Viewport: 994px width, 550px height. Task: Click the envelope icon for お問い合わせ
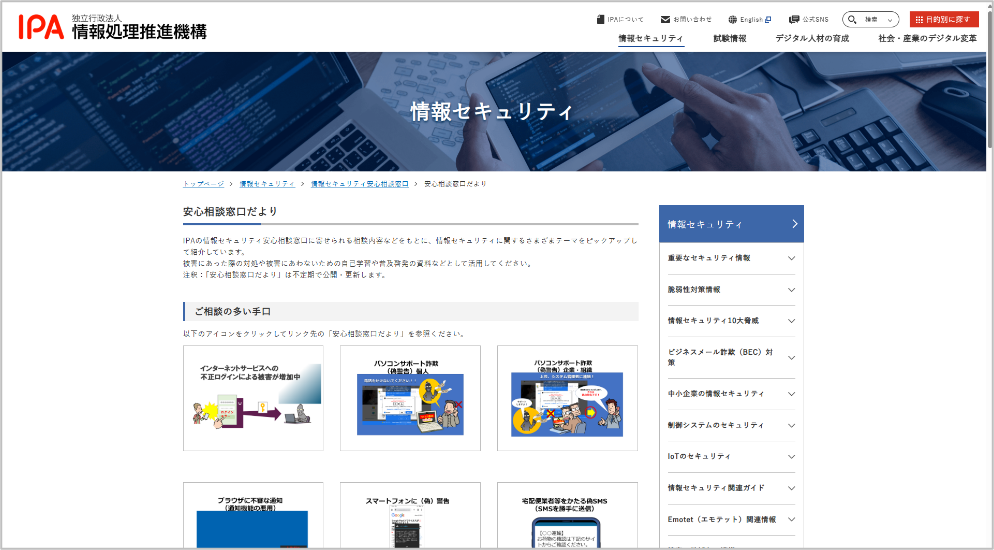pos(665,20)
